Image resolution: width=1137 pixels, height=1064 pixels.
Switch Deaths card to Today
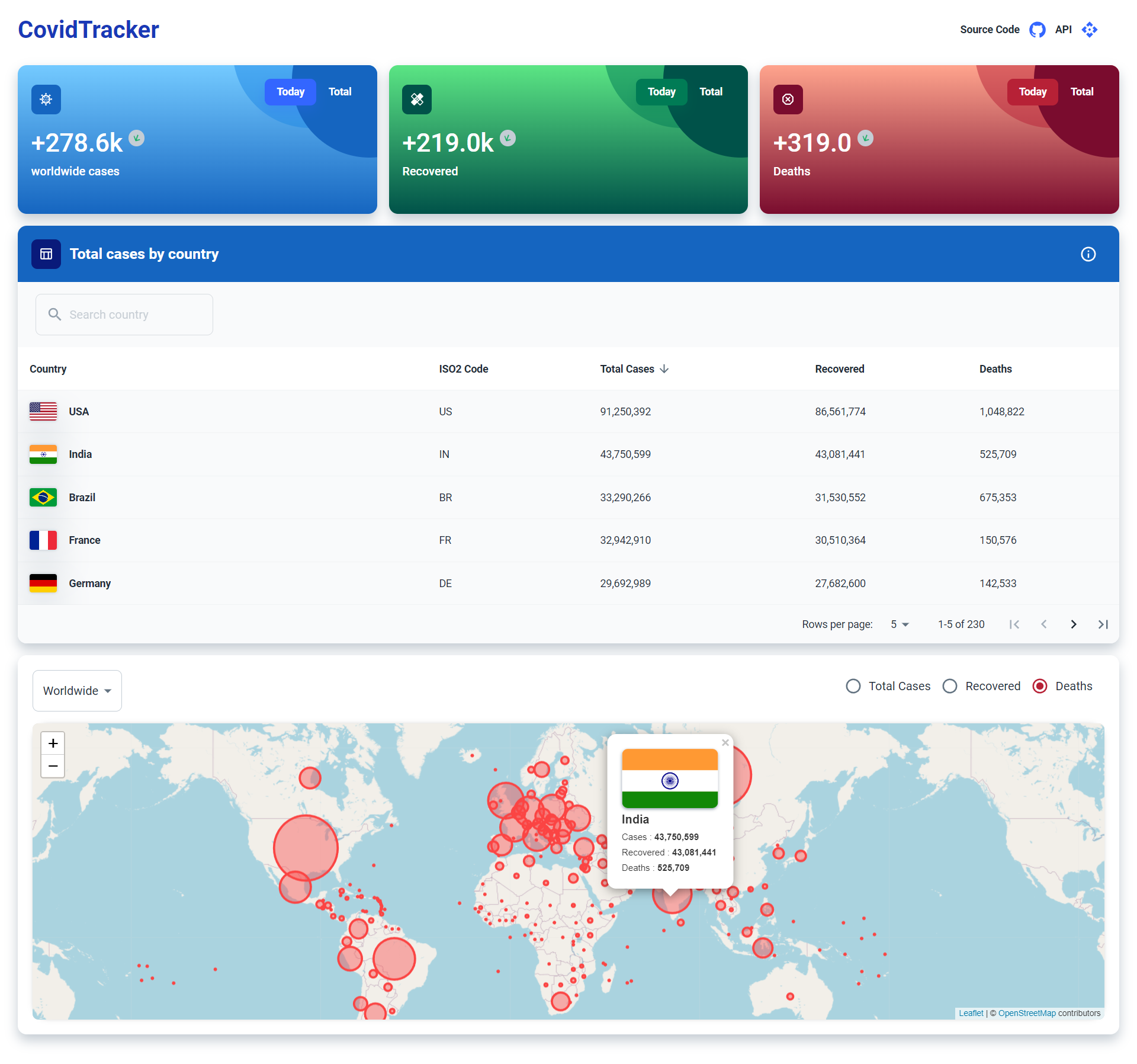1033,92
